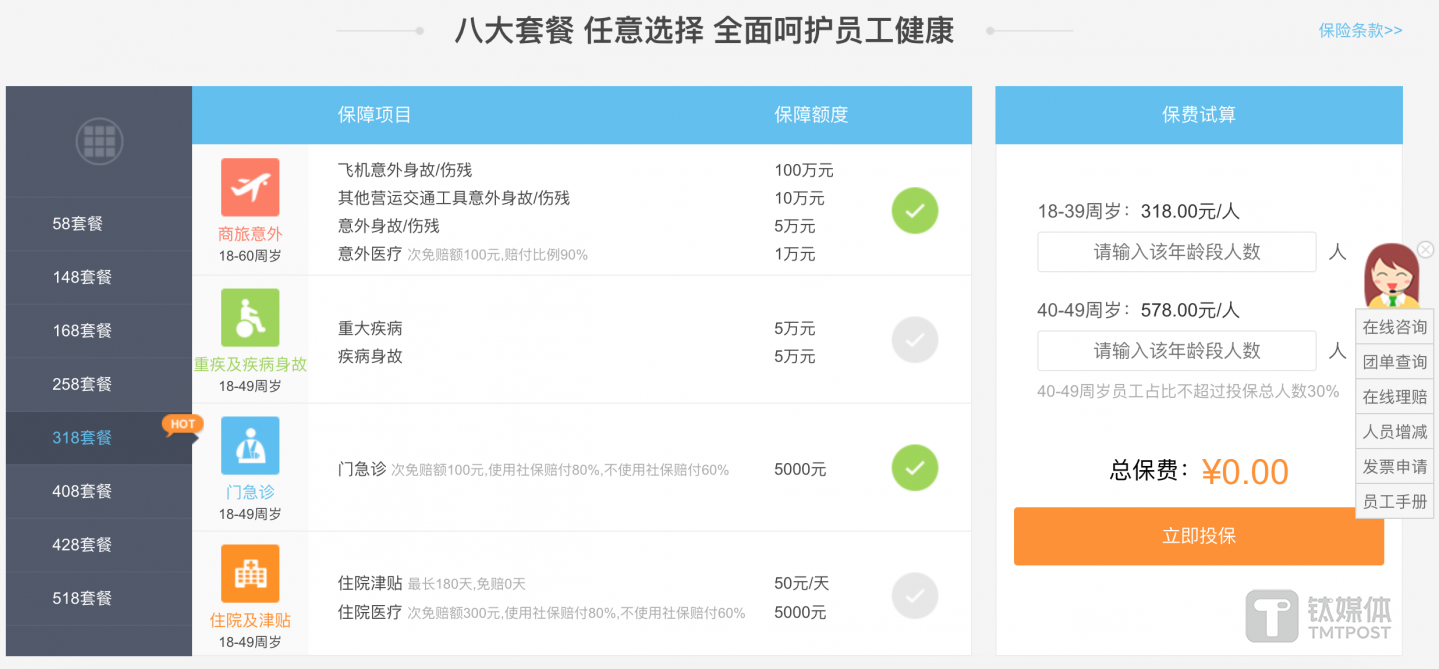Open 团单查询 from the side menu

tap(1394, 361)
